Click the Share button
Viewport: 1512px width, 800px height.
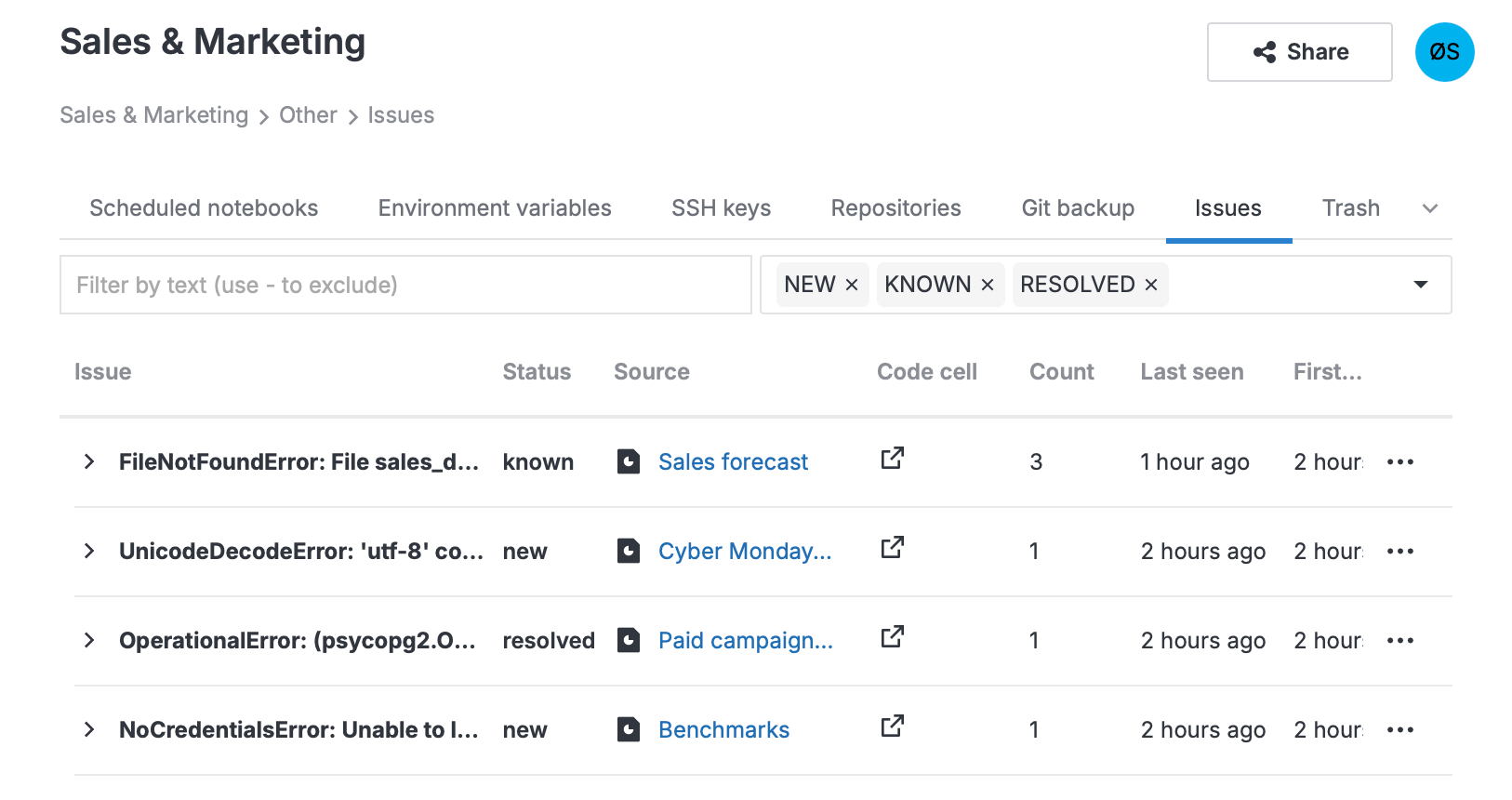coord(1299,52)
